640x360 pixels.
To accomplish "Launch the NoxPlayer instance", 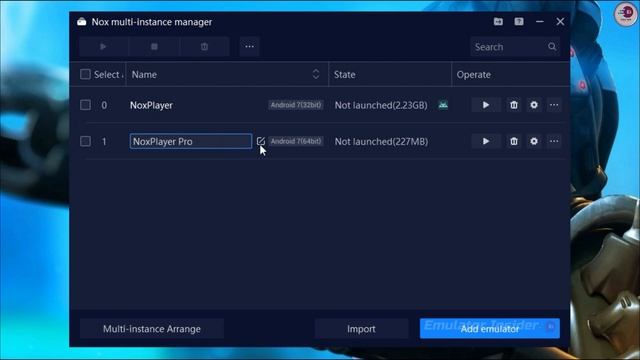I will tap(486, 105).
